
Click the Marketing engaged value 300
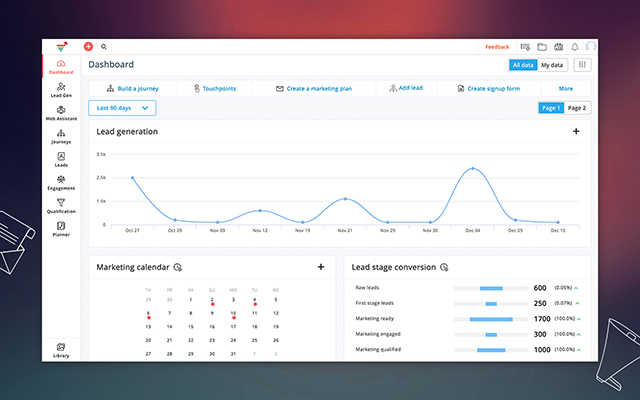[x=540, y=334]
